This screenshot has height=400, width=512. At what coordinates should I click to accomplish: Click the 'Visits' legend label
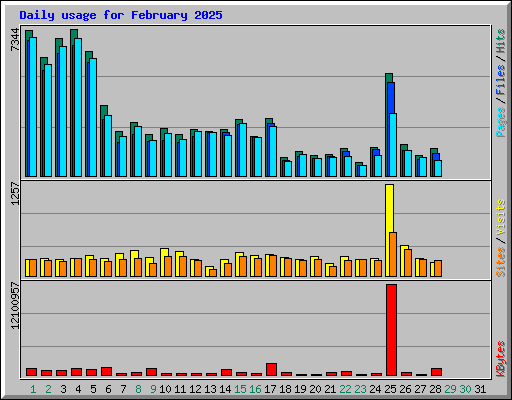coord(500,217)
